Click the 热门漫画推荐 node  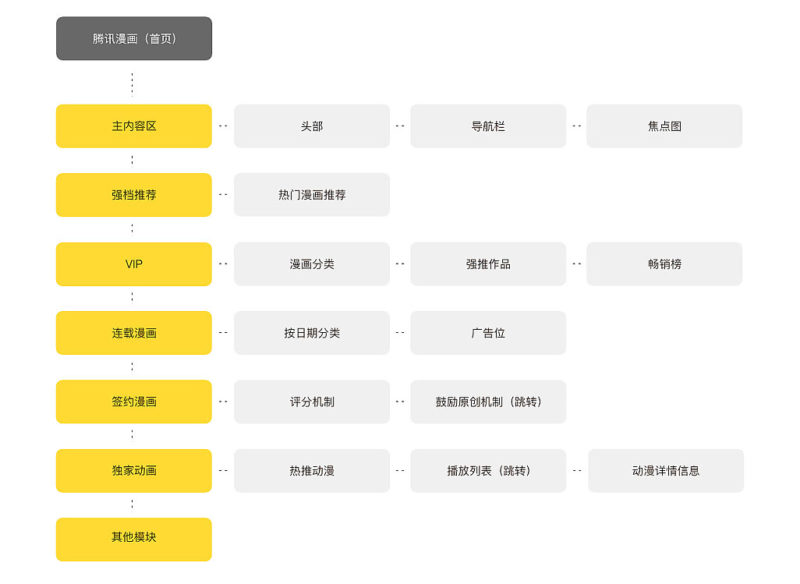(312, 195)
